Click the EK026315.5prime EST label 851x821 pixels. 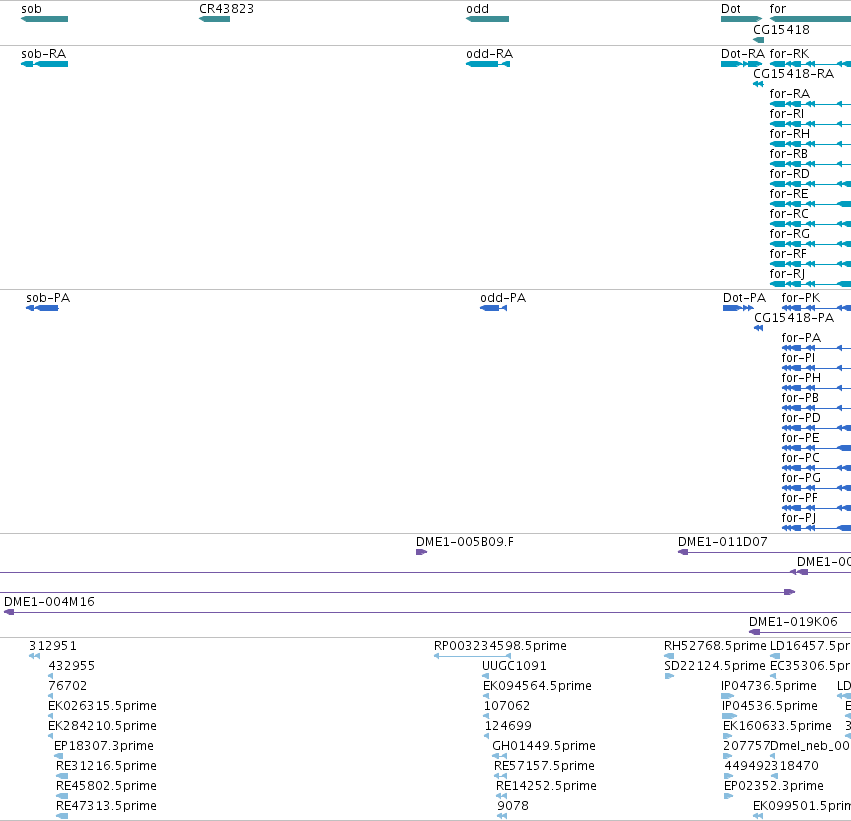click(x=102, y=706)
